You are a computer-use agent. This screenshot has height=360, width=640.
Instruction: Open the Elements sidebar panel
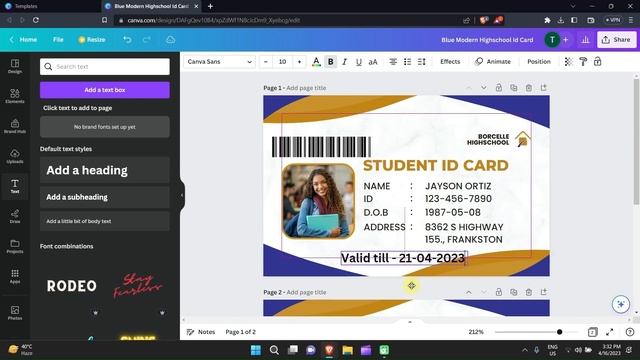pyautogui.click(x=15, y=96)
